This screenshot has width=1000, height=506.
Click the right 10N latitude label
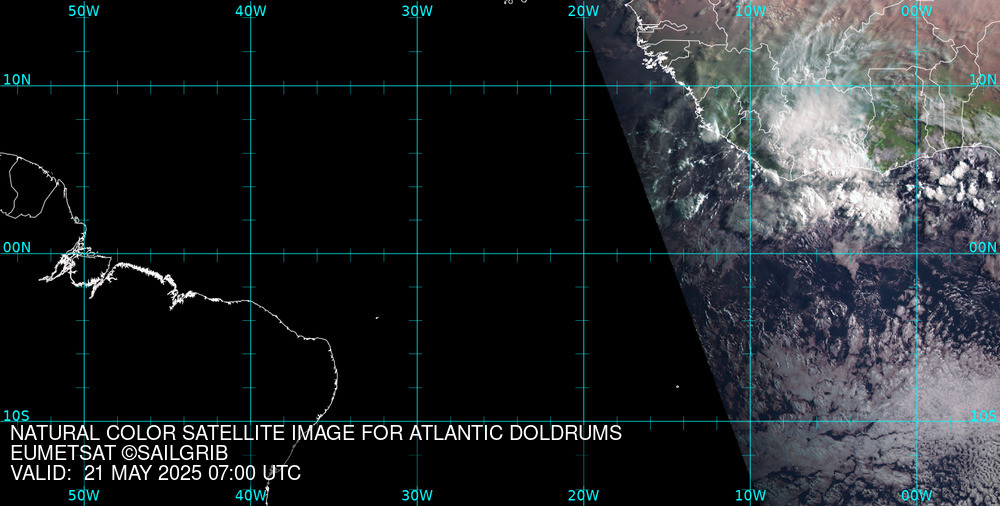pyautogui.click(x=983, y=80)
